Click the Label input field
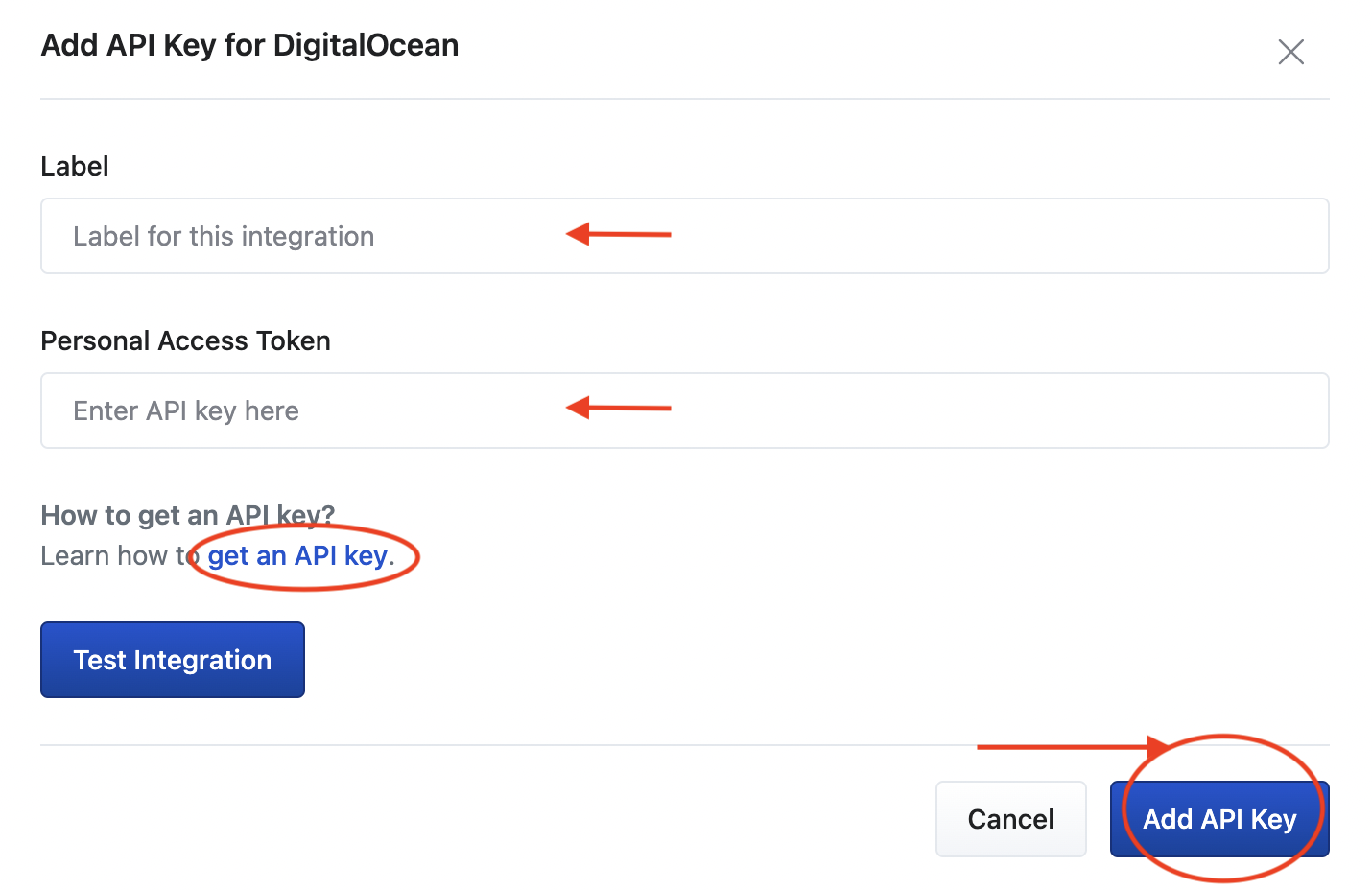Viewport: 1372px width, 890px height. click(x=863, y=236)
